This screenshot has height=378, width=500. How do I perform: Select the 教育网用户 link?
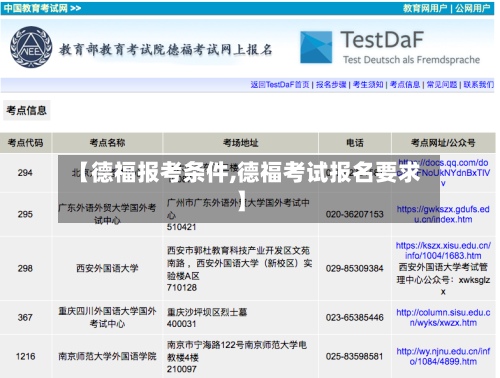(x=425, y=8)
